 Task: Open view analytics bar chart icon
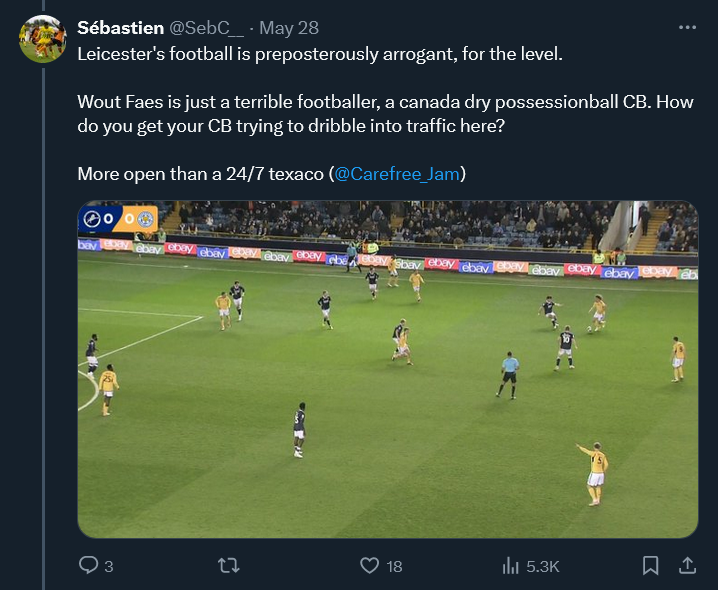510,566
